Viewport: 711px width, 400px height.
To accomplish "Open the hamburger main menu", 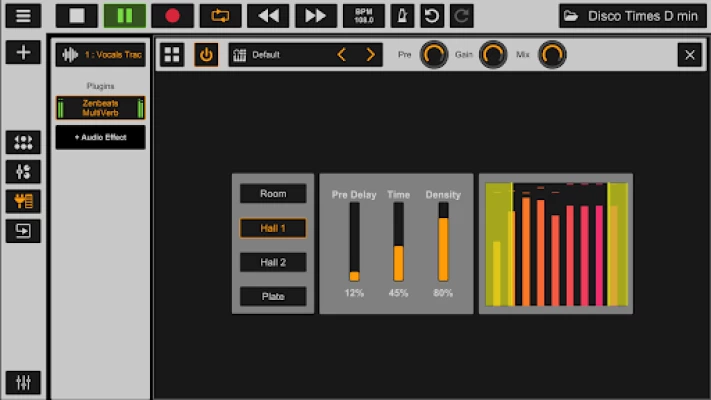I will pyautogui.click(x=22, y=15).
